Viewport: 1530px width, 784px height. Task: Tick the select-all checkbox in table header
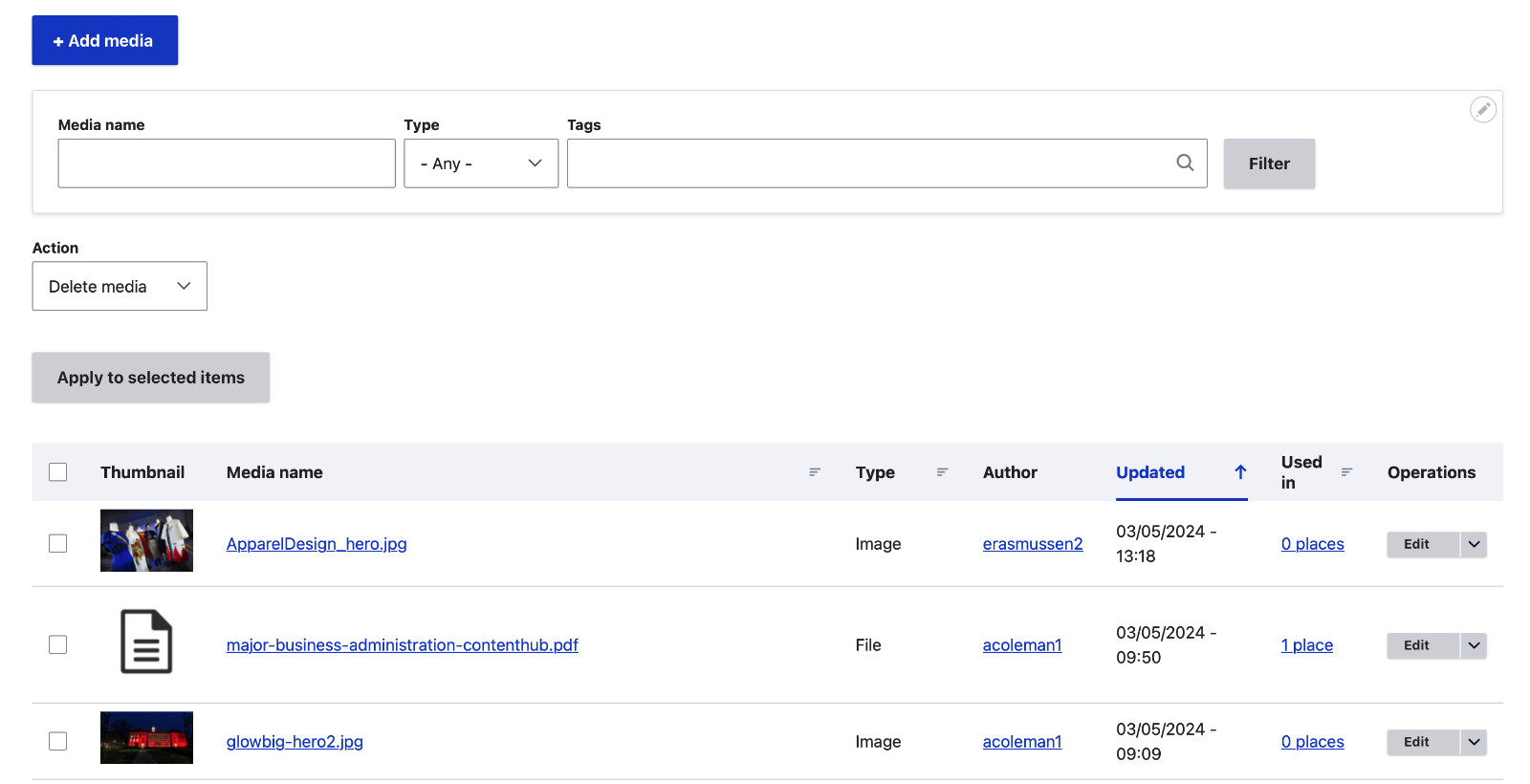click(x=58, y=472)
